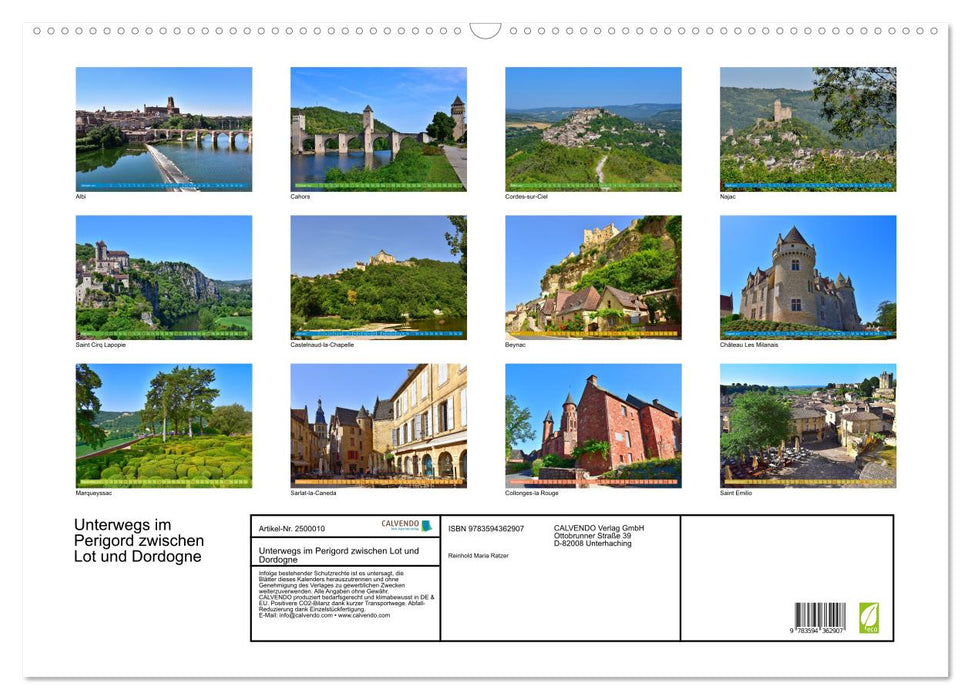Image resolution: width=971 pixels, height=700 pixels.
Task: Click 'D-82008 Unterhaching' text
Action: (x=593, y=543)
